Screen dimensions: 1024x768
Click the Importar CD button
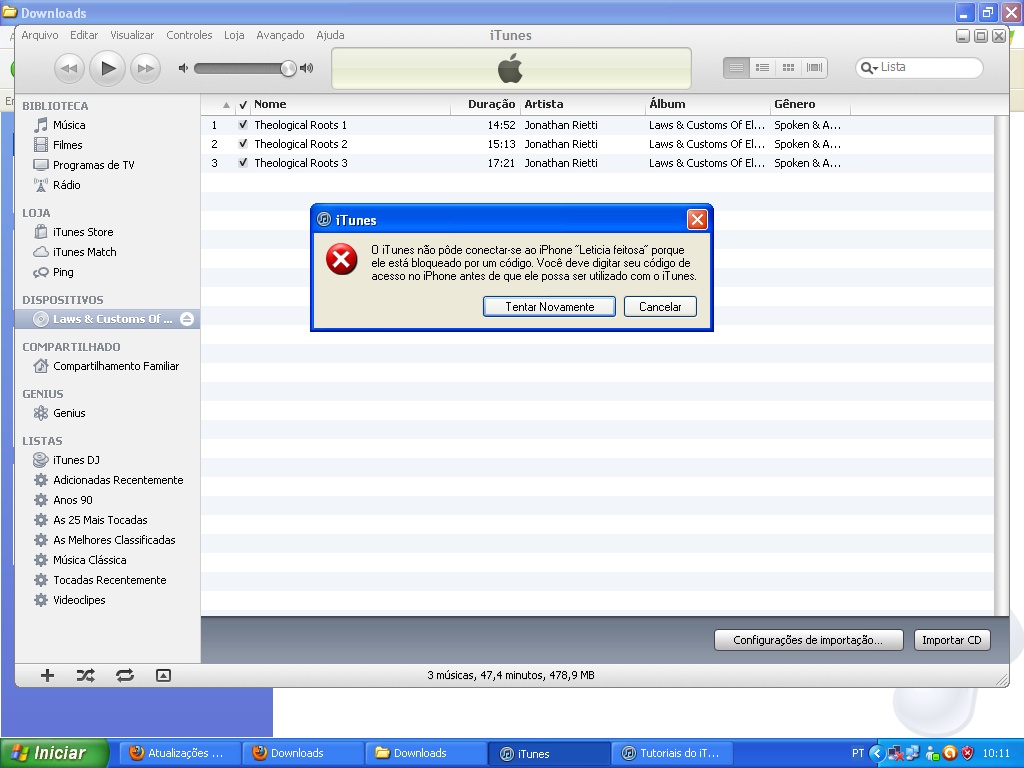coord(952,640)
